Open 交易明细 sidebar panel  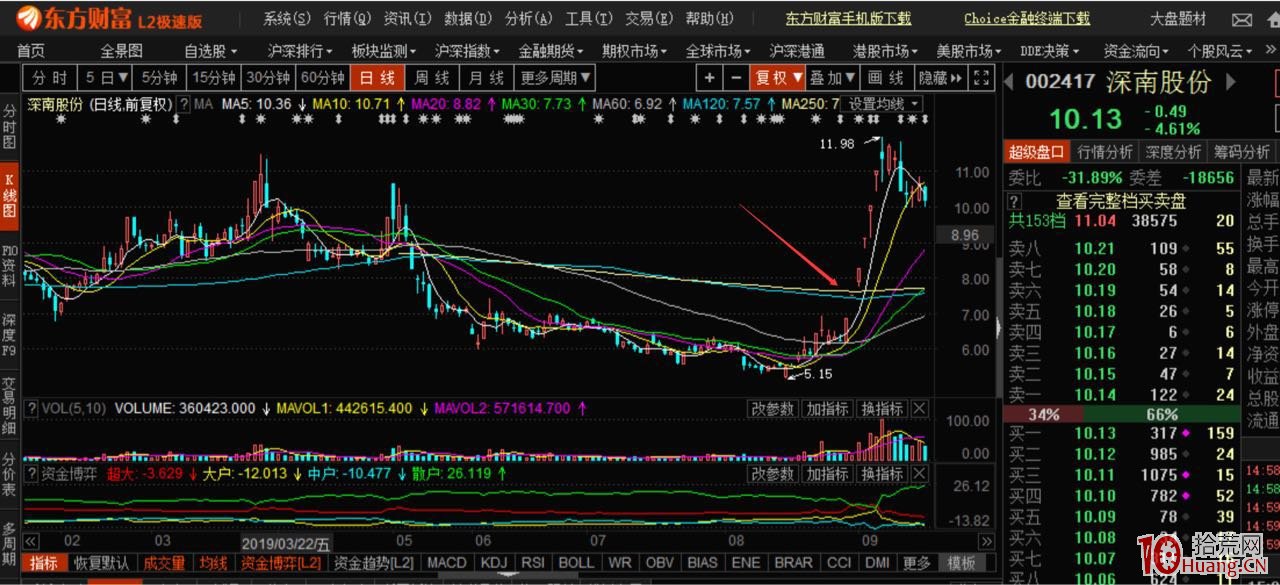point(10,405)
